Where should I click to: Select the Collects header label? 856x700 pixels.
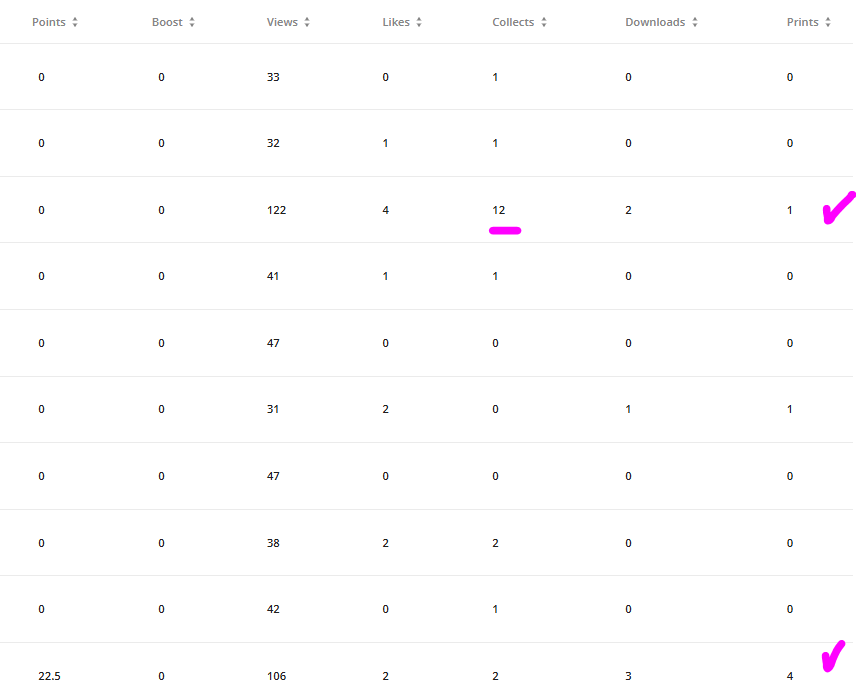pyautogui.click(x=513, y=22)
